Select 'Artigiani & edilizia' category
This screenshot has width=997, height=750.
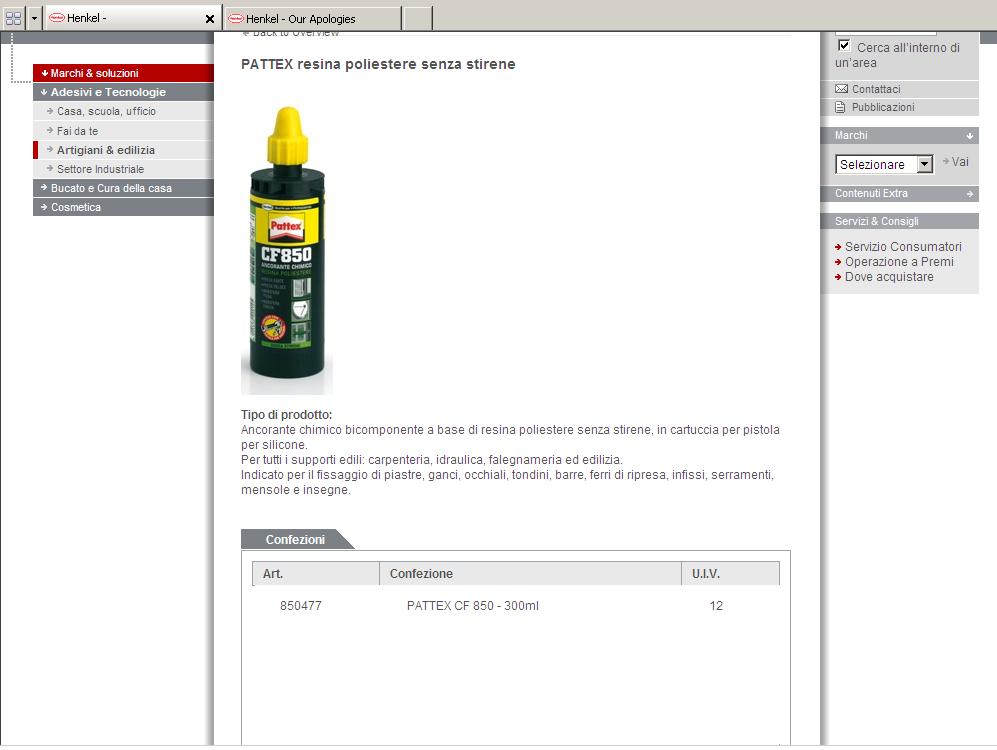click(106, 150)
